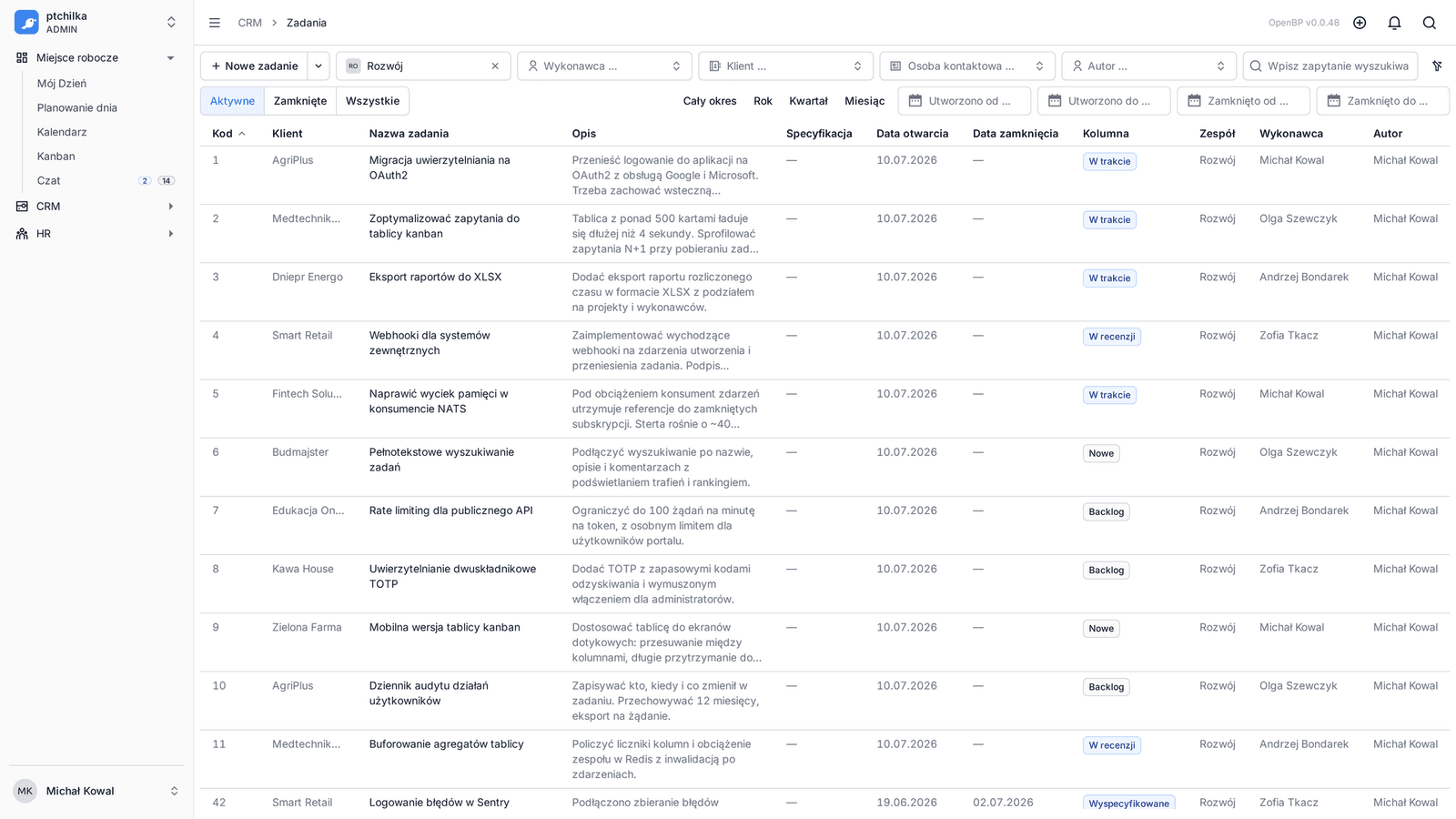Focus the Wpisz zapytanie search field
This screenshot has height=819, width=1456.
pos(1330,66)
